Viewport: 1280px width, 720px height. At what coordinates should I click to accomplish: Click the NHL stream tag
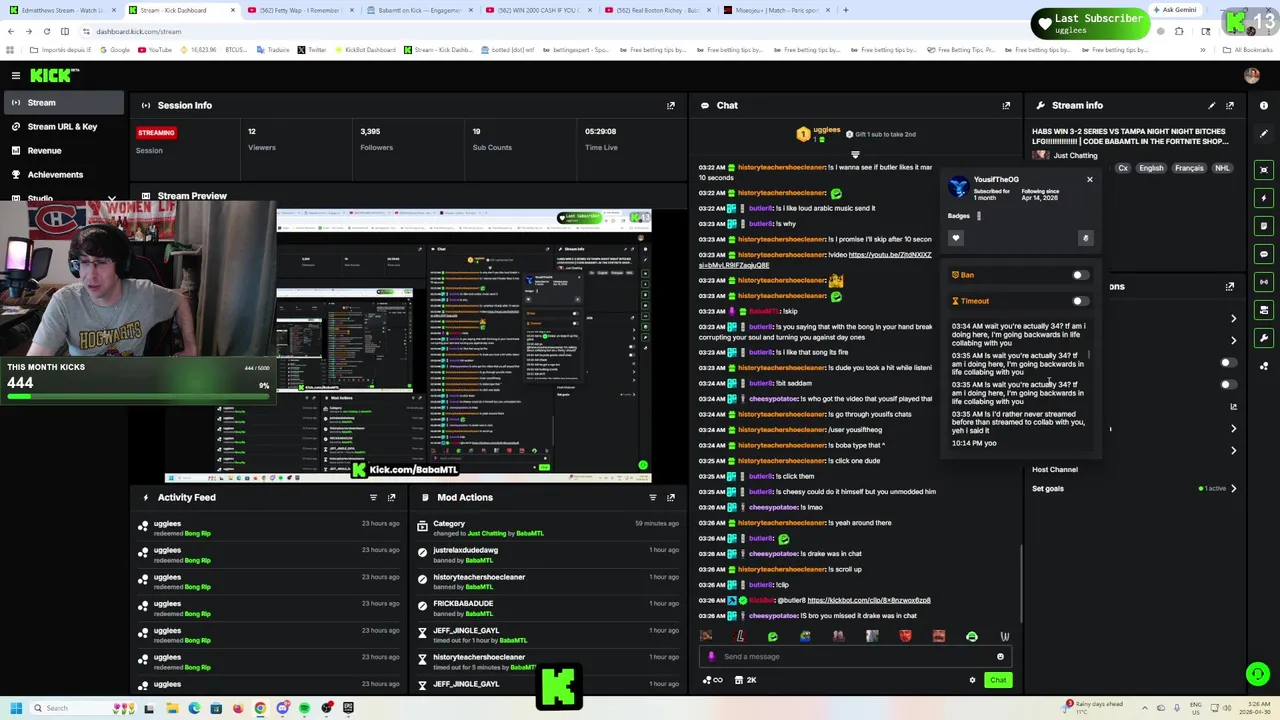point(1222,168)
